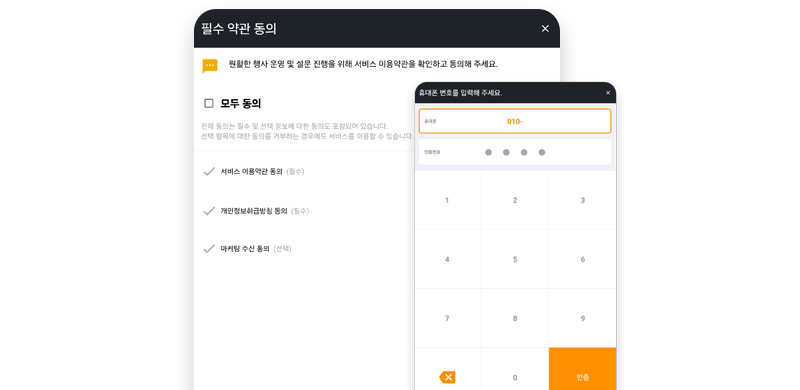The height and width of the screenshot is (390, 800).
Task: Tap the backspace delete icon on keypad
Action: 447,377
